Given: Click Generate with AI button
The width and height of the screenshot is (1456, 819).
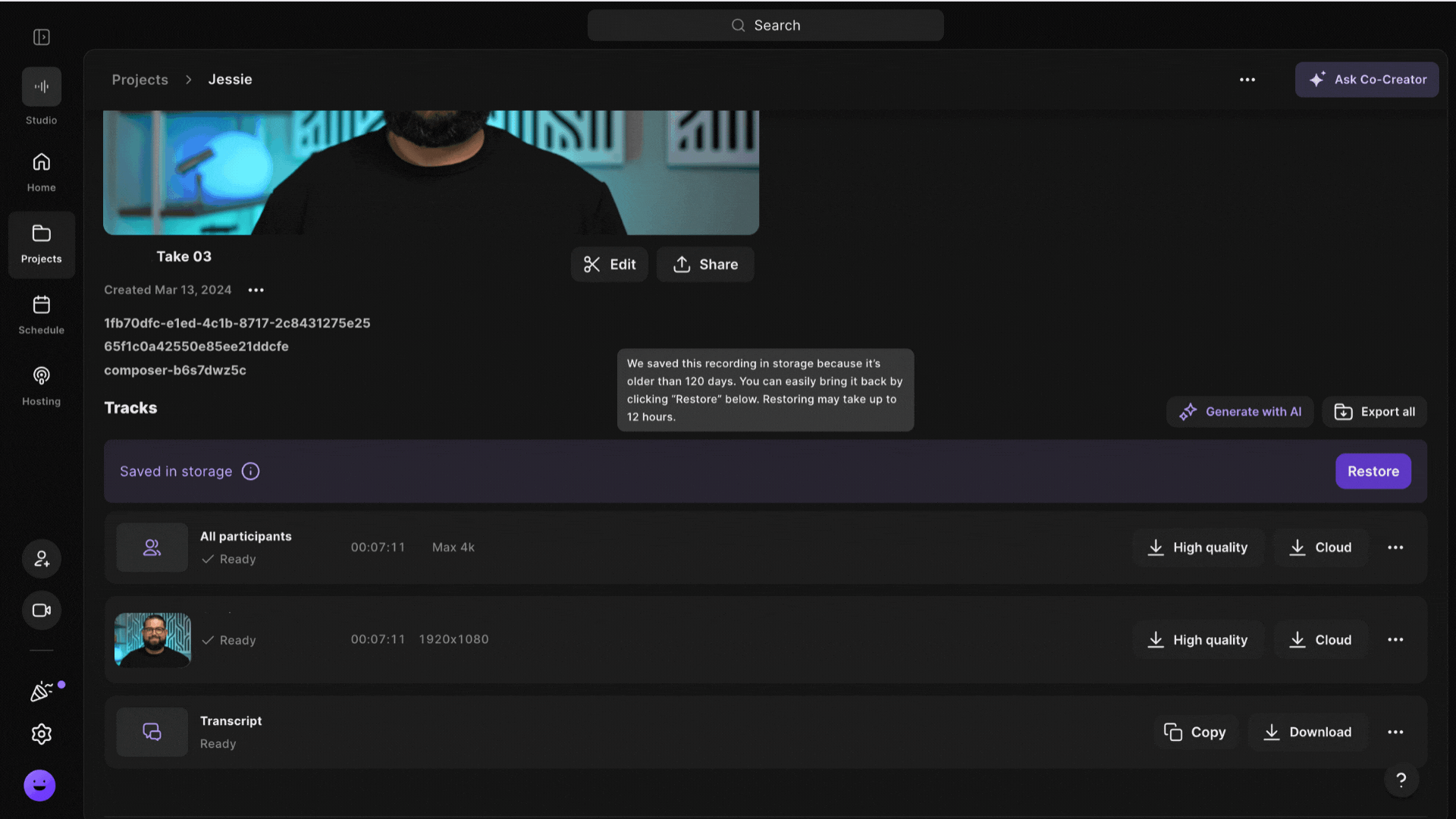Looking at the screenshot, I should 1240,412.
